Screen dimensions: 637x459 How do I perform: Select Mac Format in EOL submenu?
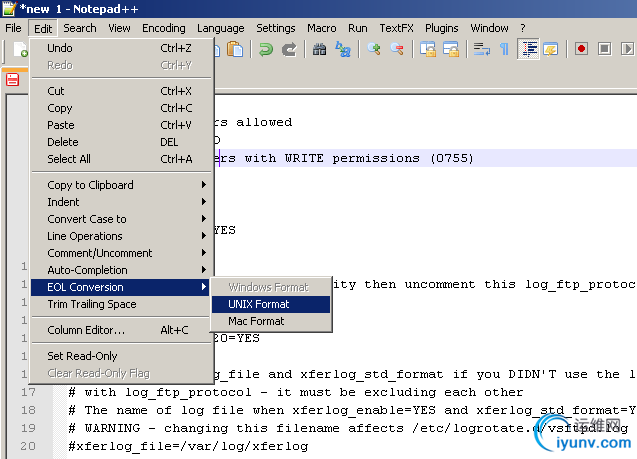271,321
